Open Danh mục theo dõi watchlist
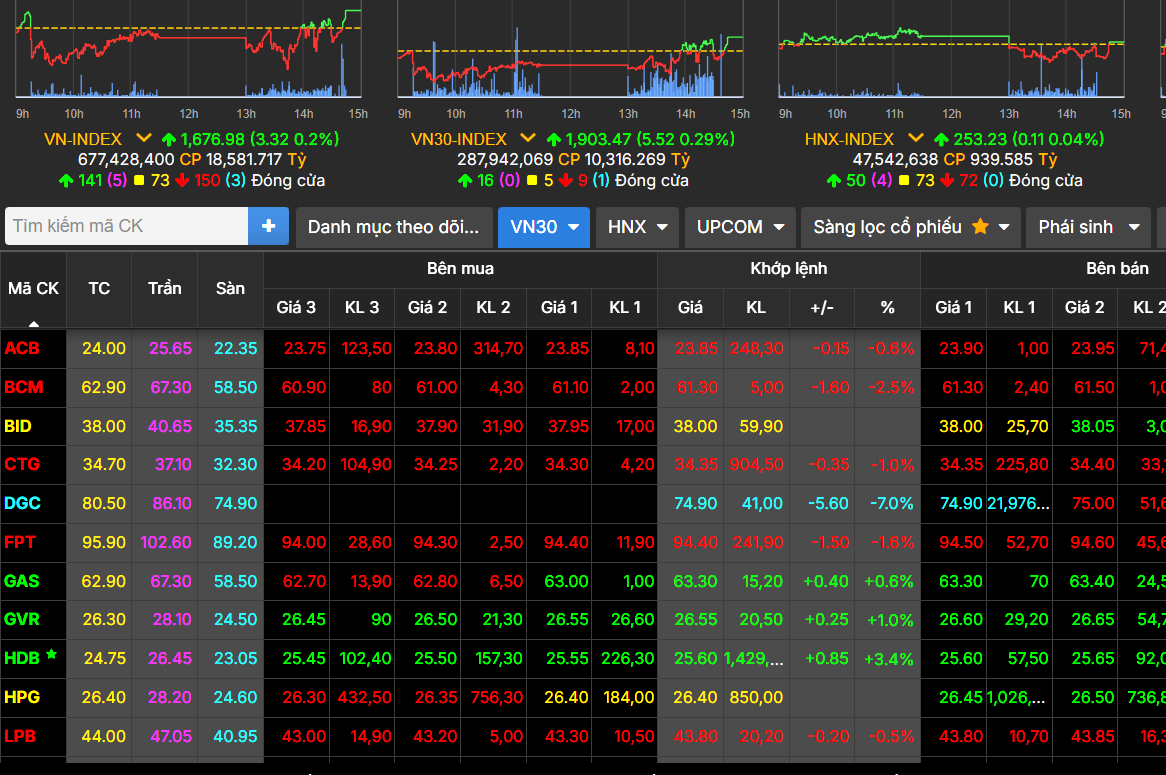The image size is (1166, 775). tap(393, 227)
